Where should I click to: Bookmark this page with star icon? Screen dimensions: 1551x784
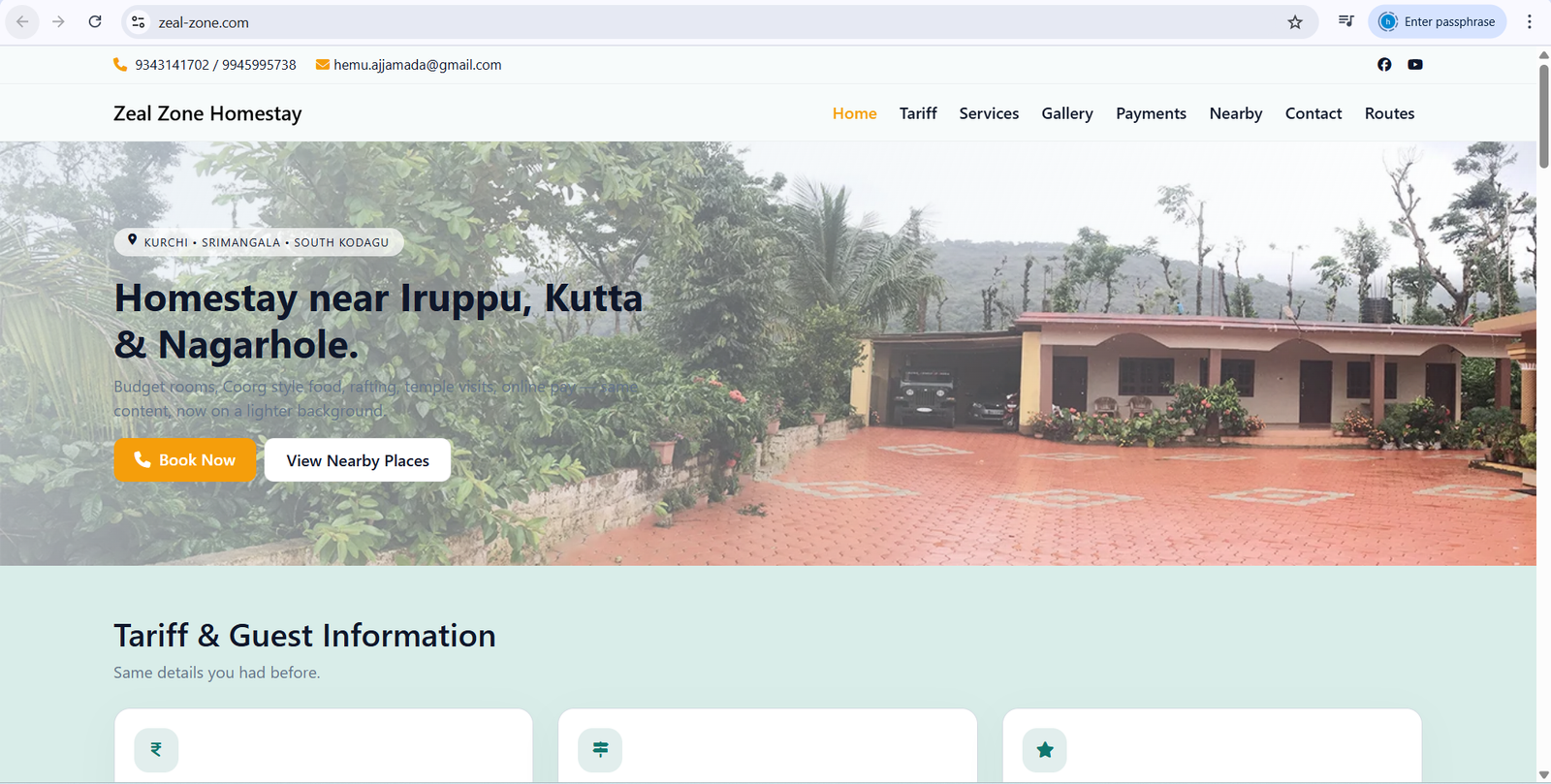pos(1295,22)
